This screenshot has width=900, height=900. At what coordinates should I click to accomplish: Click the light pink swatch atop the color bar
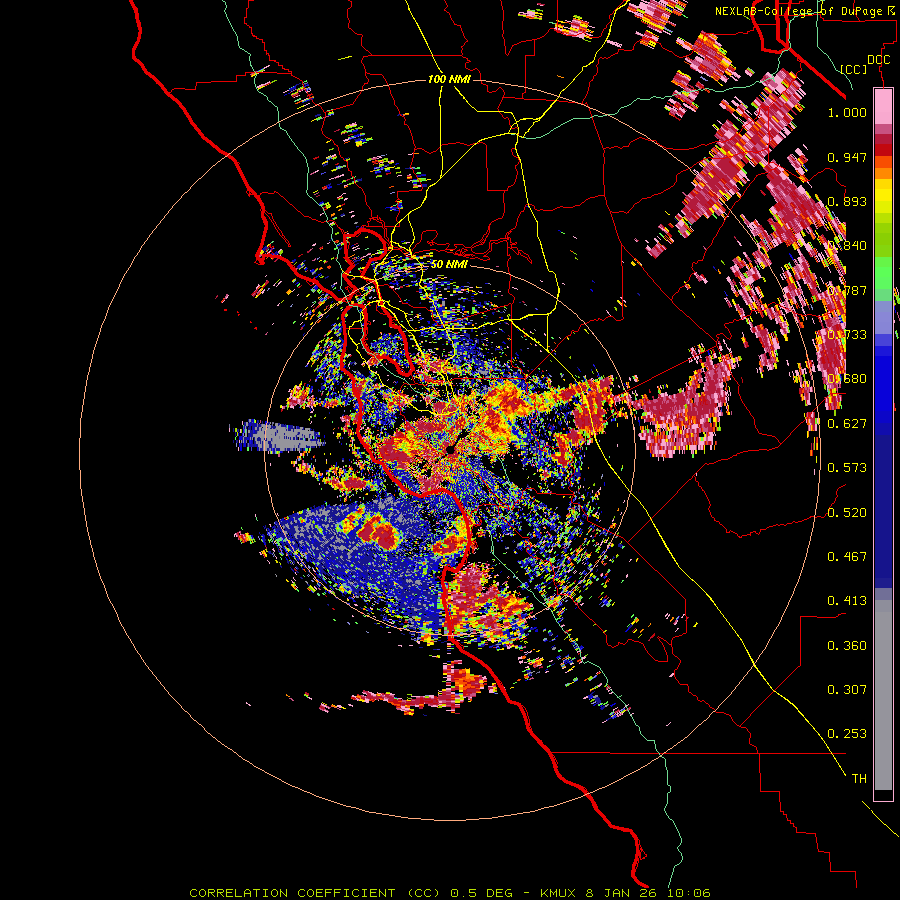click(x=883, y=106)
